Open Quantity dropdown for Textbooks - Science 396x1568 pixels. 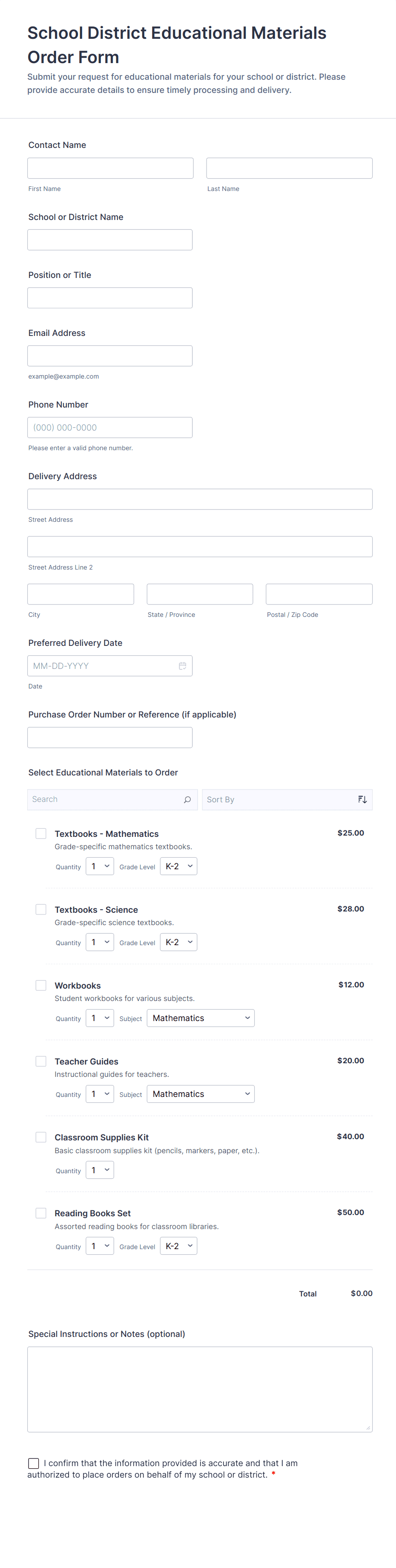click(x=100, y=942)
